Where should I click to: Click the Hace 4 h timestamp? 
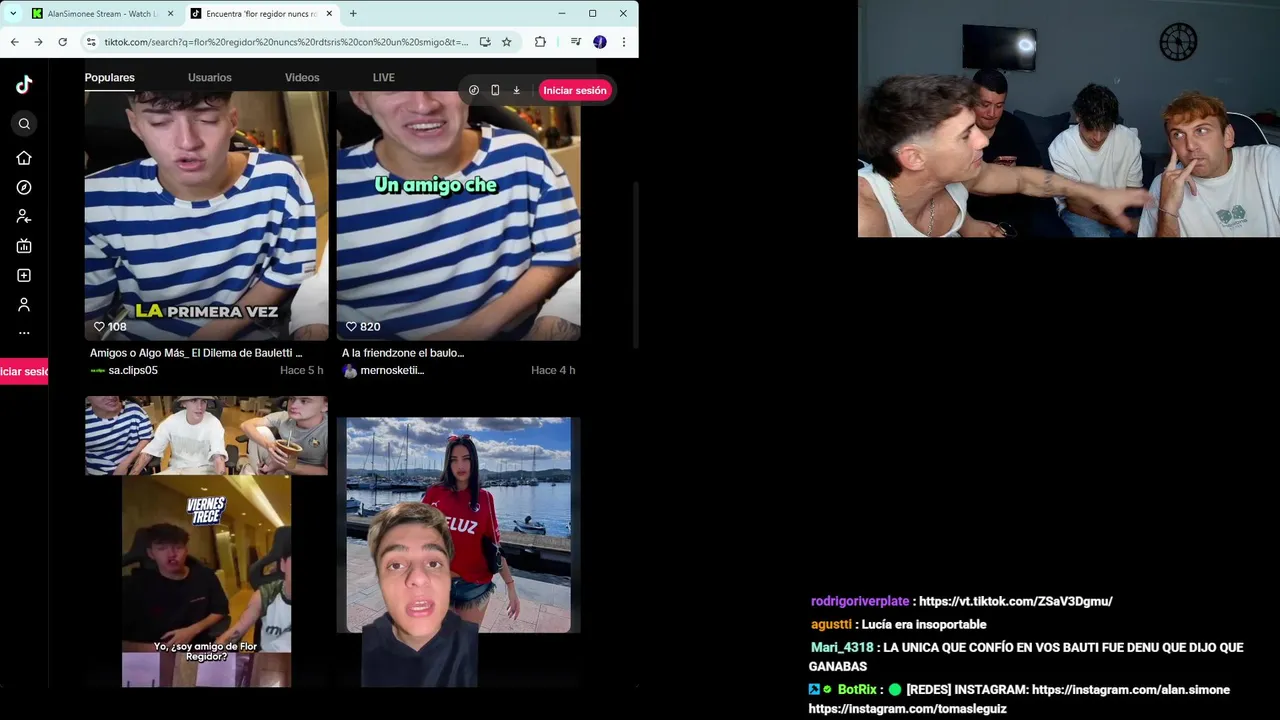553,371
